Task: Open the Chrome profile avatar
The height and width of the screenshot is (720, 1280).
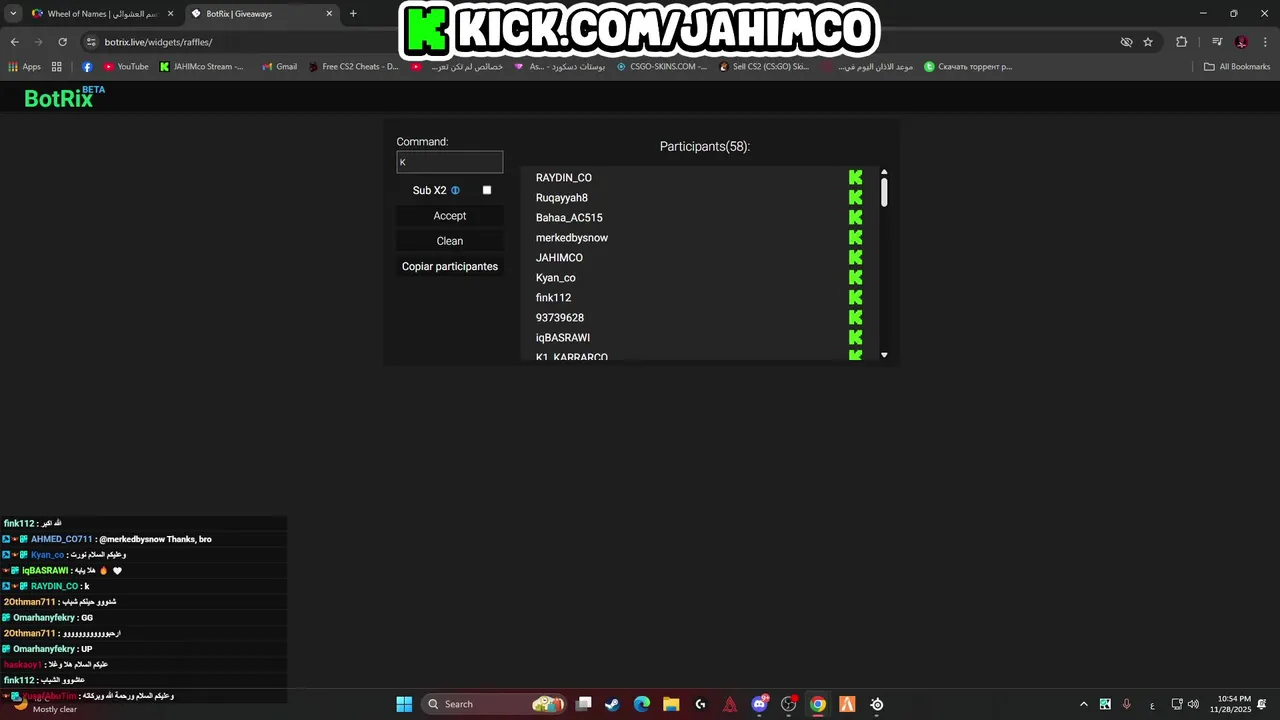Action: point(1241,42)
